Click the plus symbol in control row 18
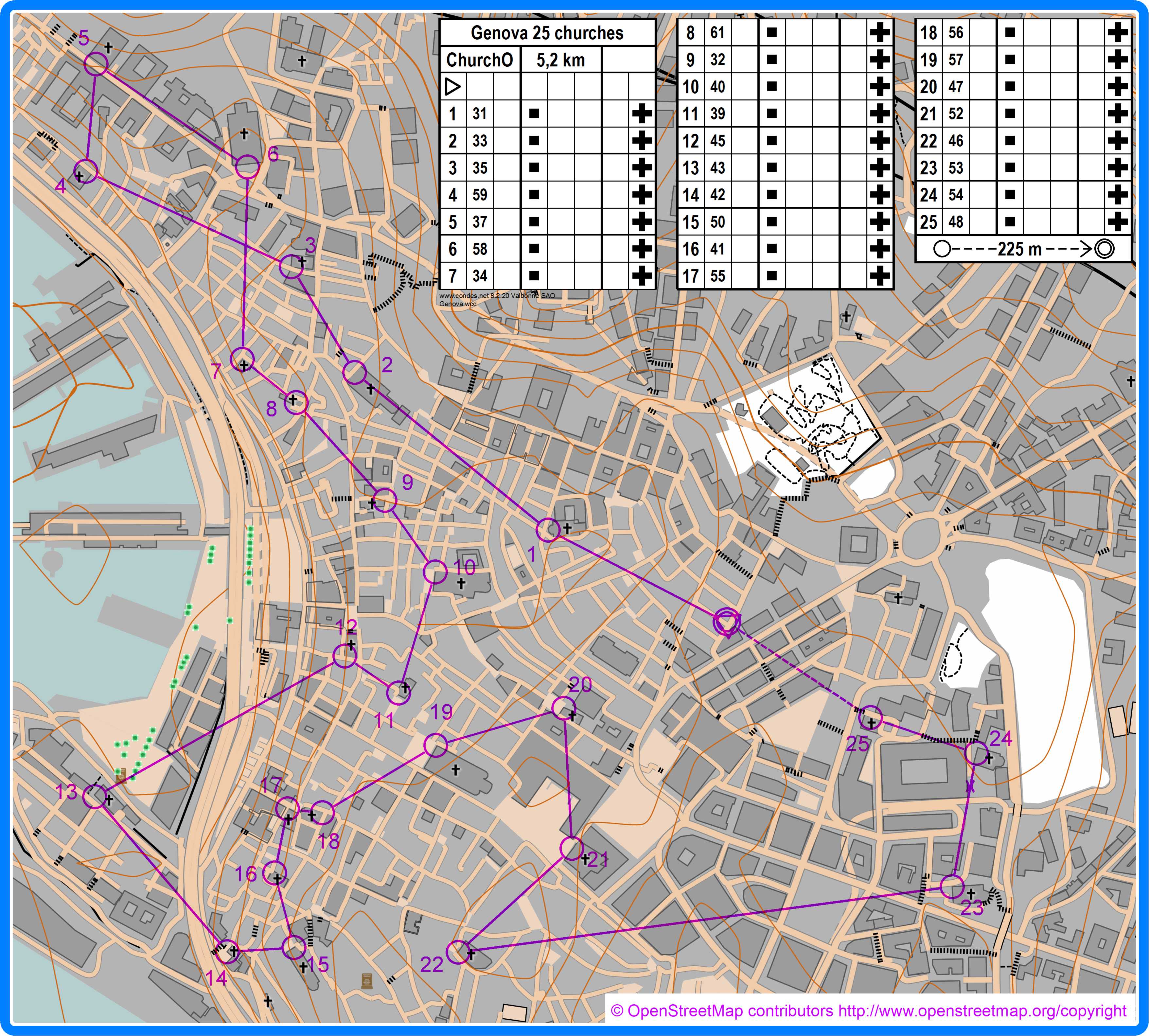The width and height of the screenshot is (1149, 1036). pos(1118,32)
